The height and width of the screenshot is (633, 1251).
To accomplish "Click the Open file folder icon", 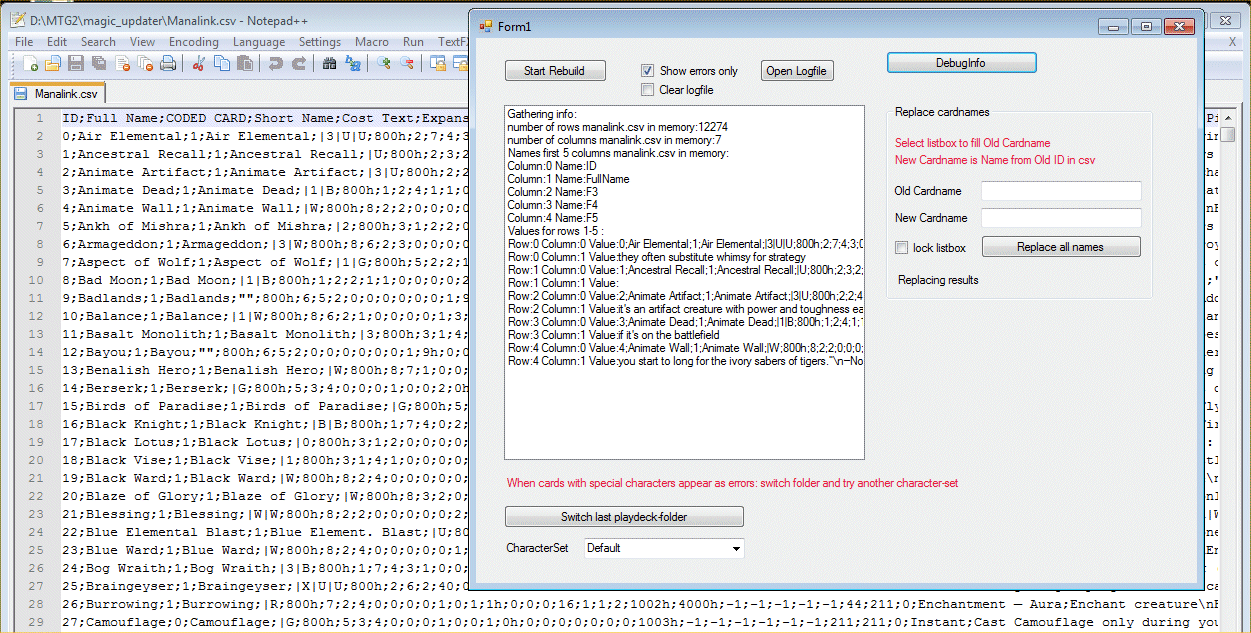I will (x=52, y=64).
